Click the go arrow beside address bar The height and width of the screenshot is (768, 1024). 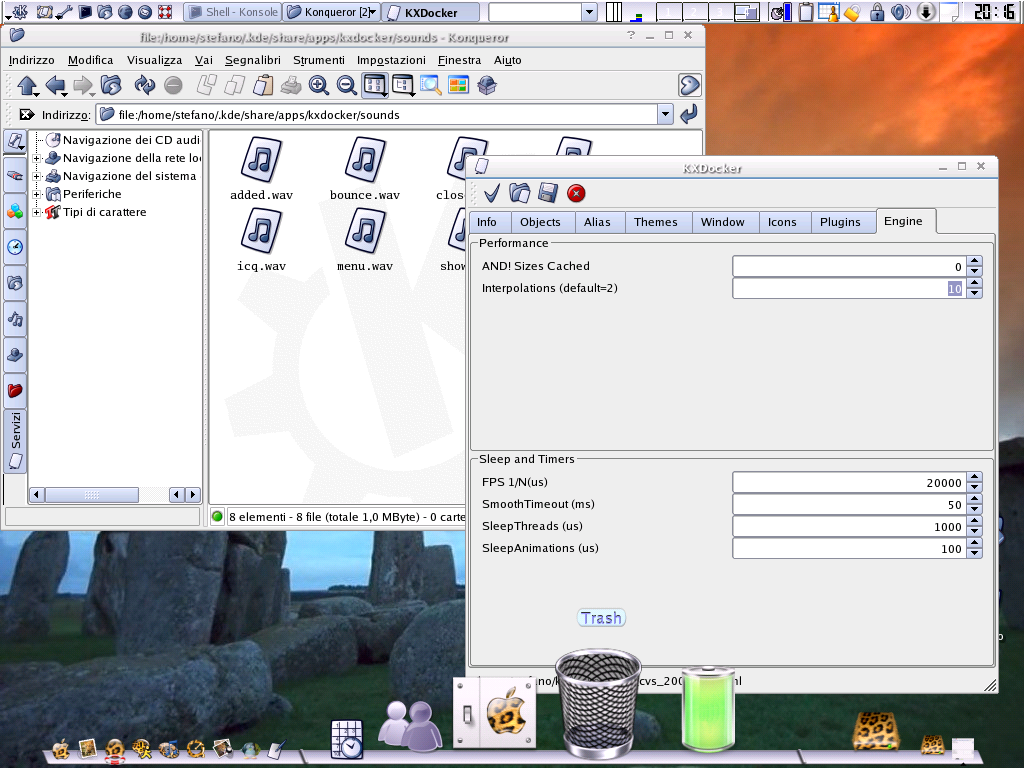tap(689, 115)
